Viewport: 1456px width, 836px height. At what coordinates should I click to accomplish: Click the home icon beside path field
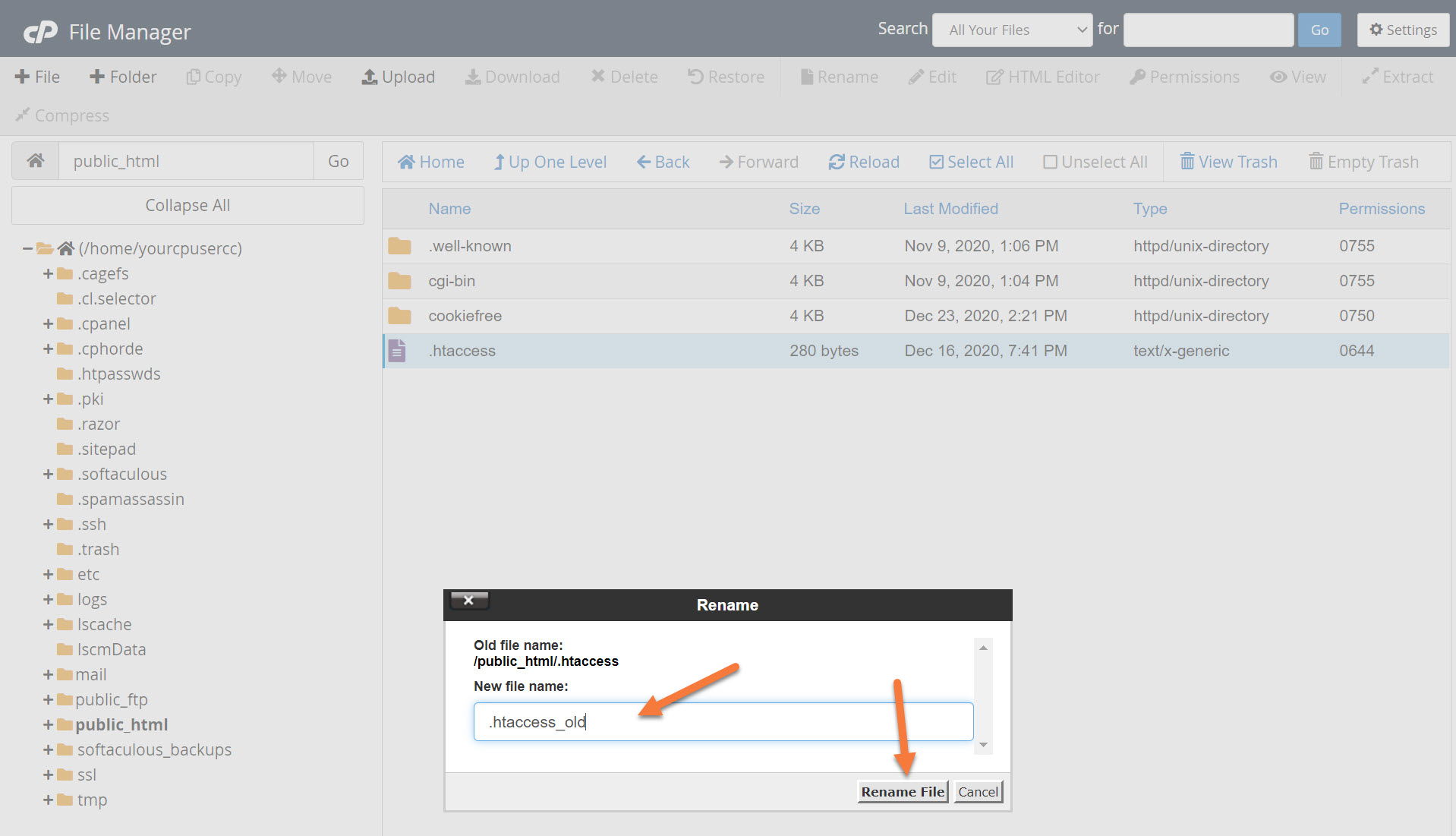tap(36, 161)
